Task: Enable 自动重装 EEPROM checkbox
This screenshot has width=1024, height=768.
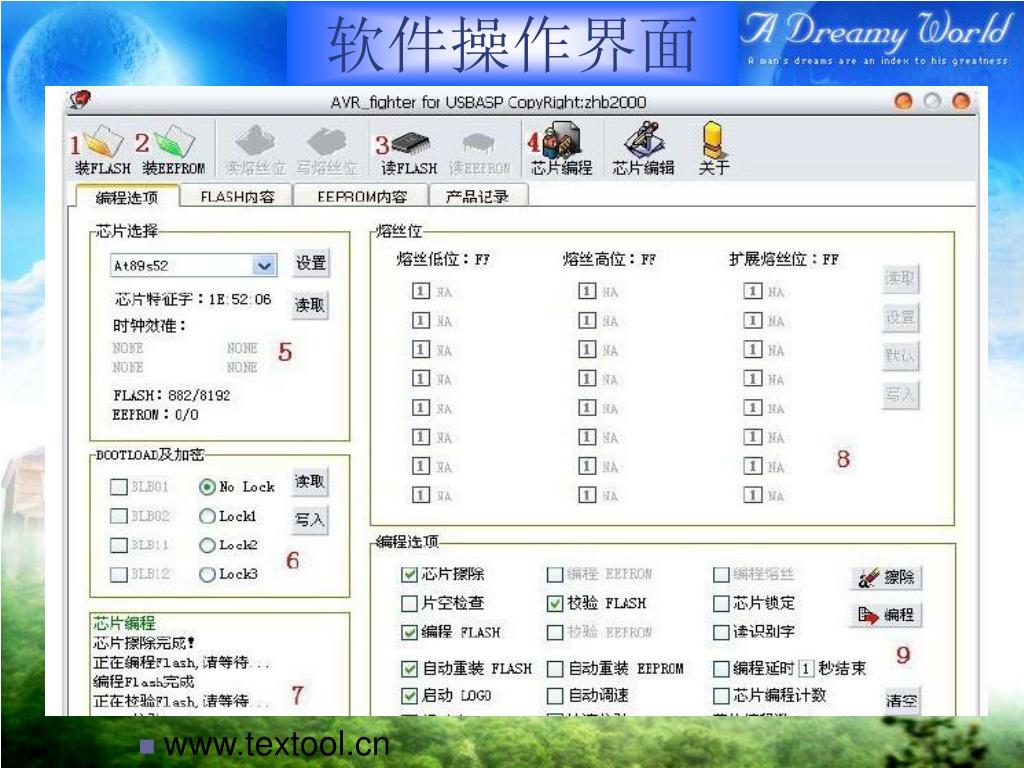Action: tap(554, 669)
